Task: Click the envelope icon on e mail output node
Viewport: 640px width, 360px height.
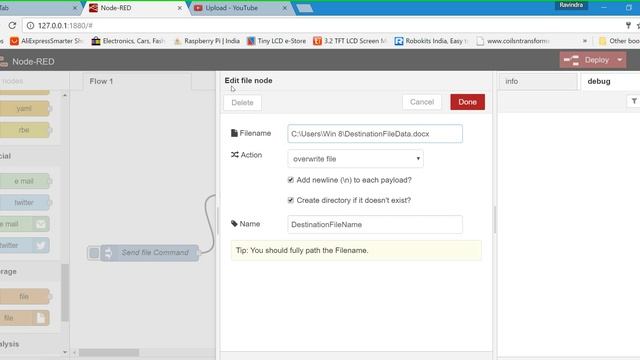Action: pos(40,224)
